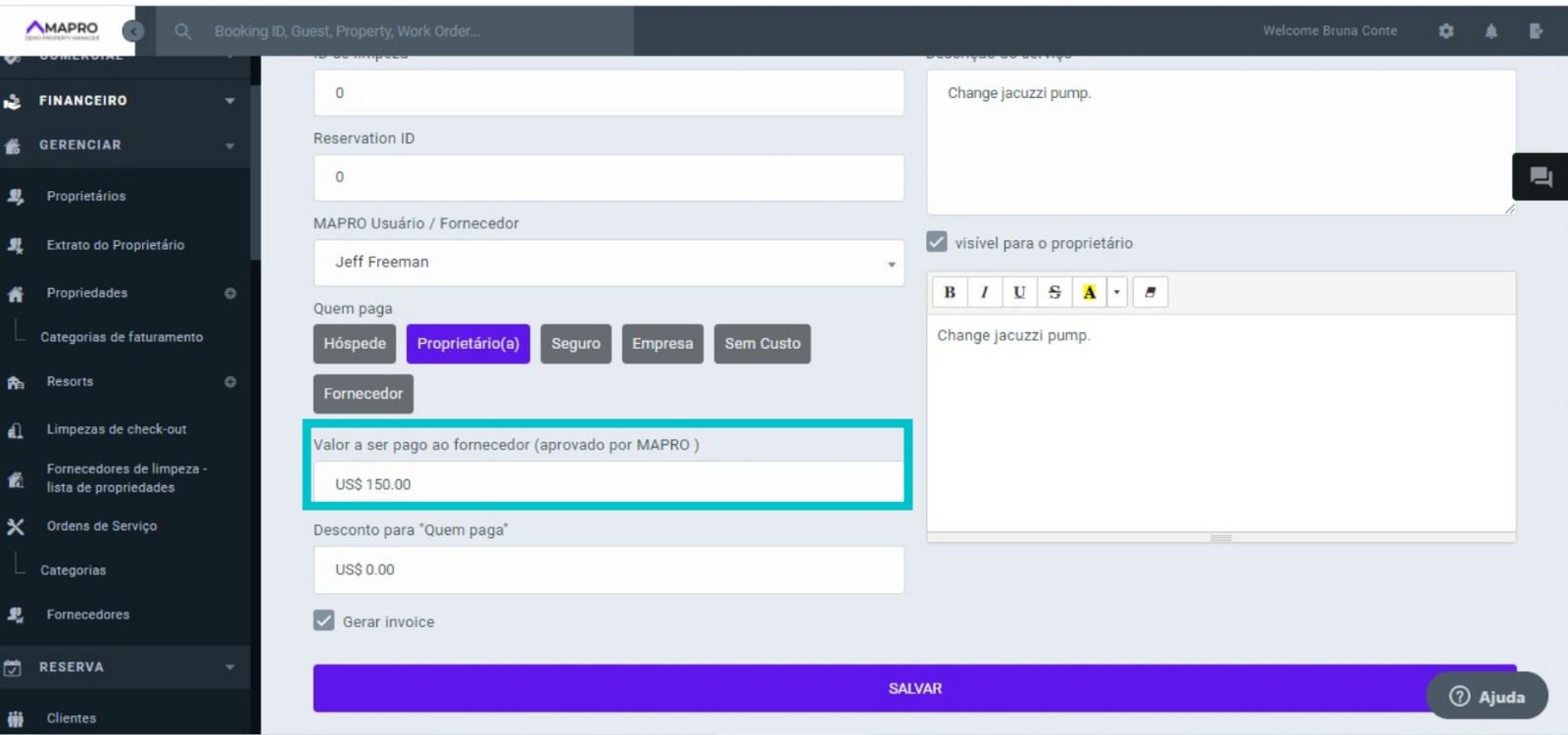
Task: Pick the yellow text highlight color
Action: (1089, 292)
